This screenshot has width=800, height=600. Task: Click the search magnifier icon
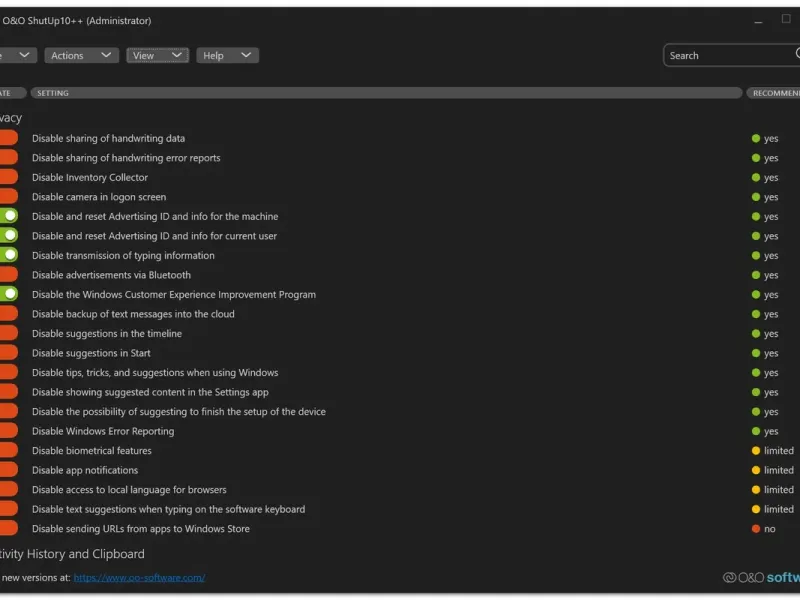pyautogui.click(x=797, y=54)
